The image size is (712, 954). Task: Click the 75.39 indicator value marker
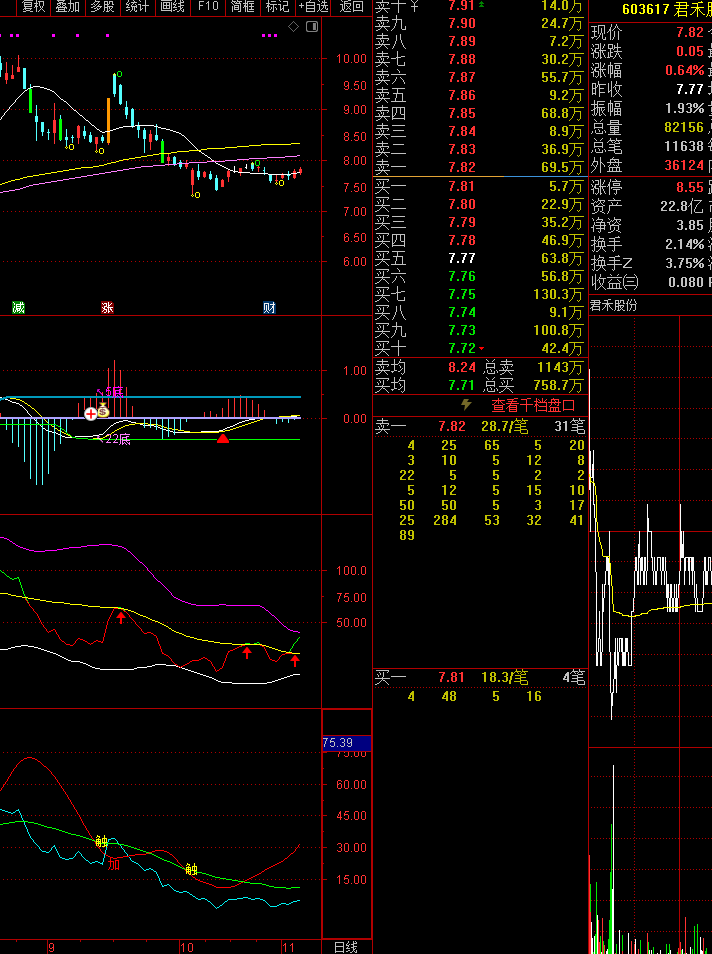(339, 743)
